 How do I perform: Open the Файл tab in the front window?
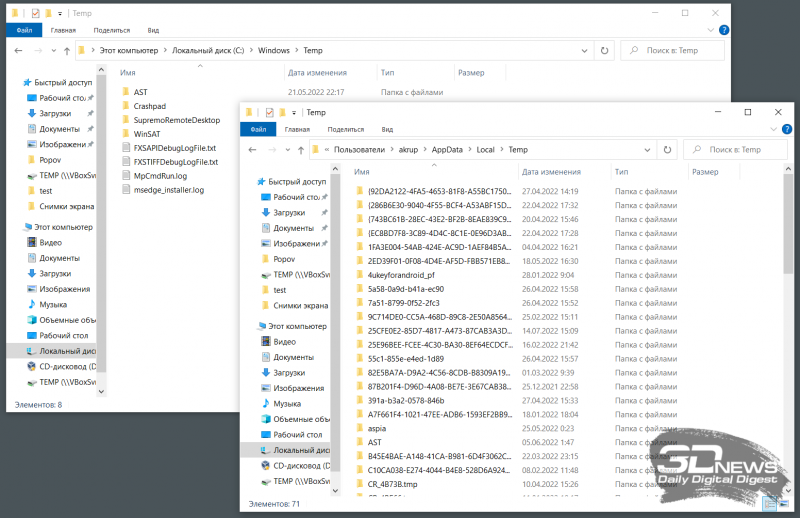point(257,129)
